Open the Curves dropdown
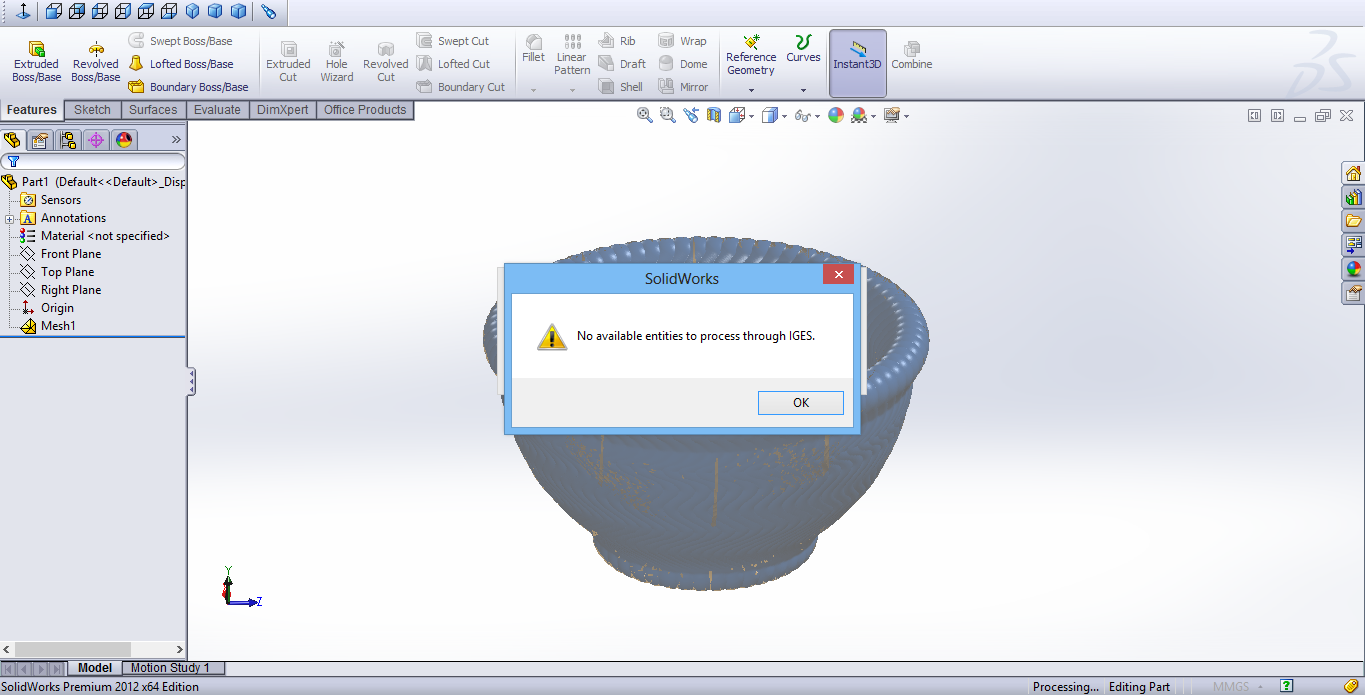 803,90
